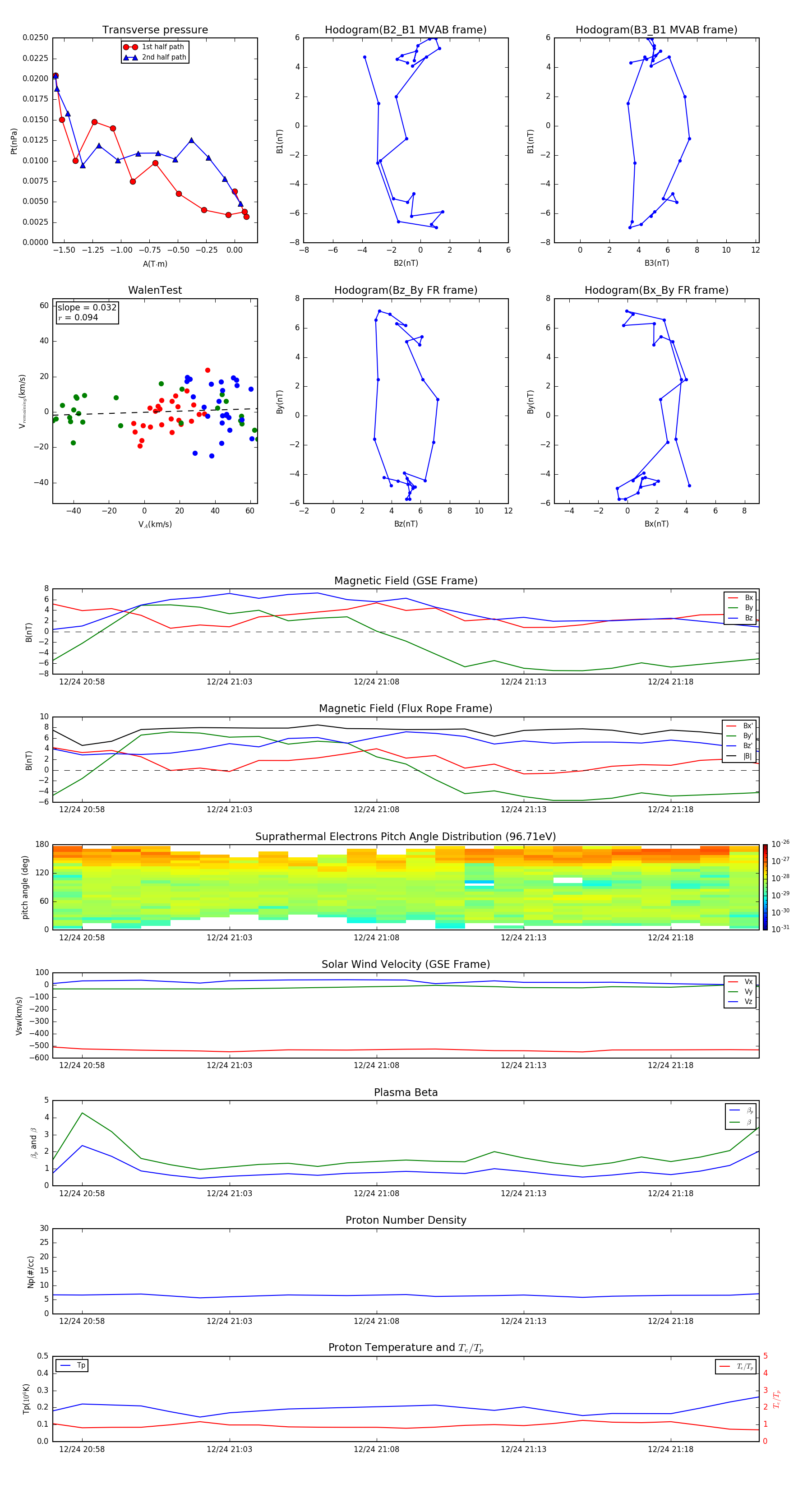Click the 'Solar Wind Velocity (GSE Frame)' title
The height and width of the screenshot is (1489, 812).
tap(406, 964)
